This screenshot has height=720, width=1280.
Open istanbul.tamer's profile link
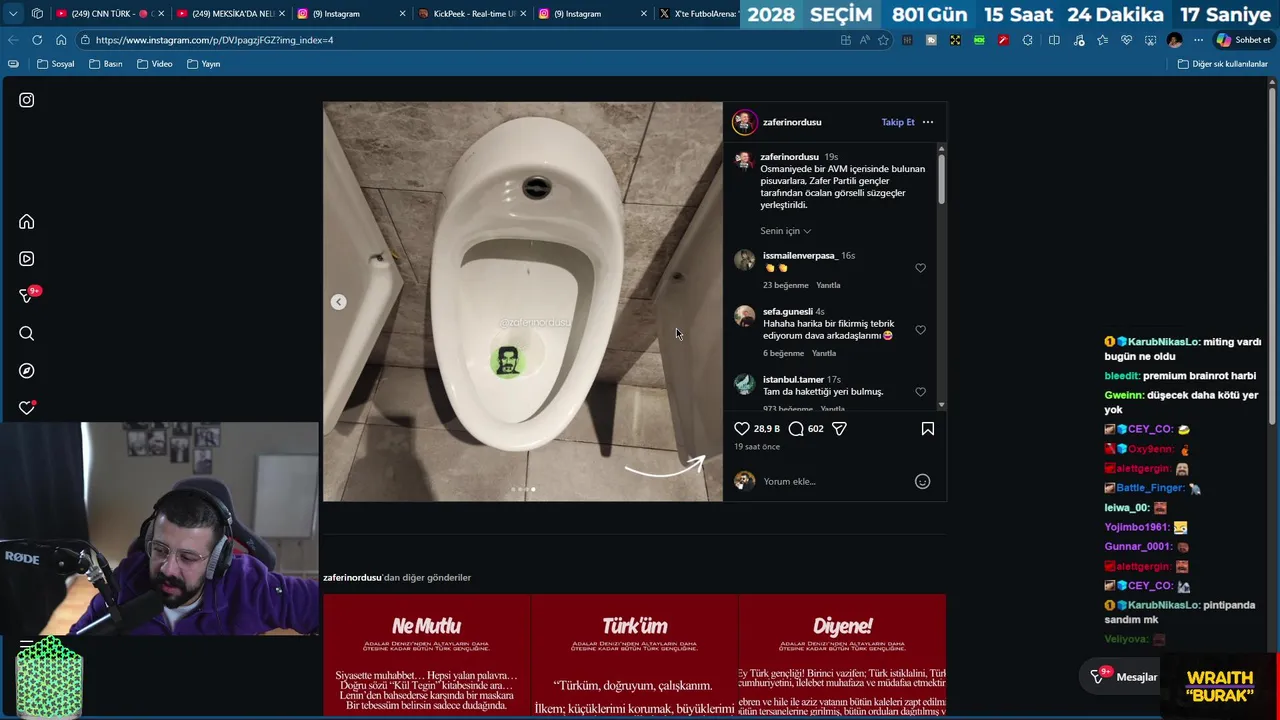coord(793,380)
